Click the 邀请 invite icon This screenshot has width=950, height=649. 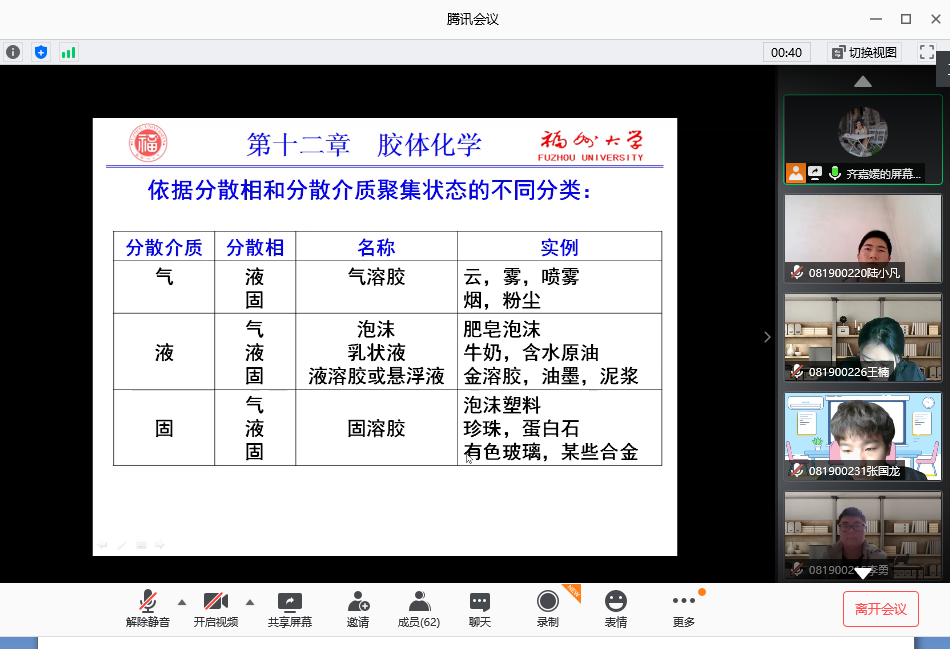coord(358,609)
